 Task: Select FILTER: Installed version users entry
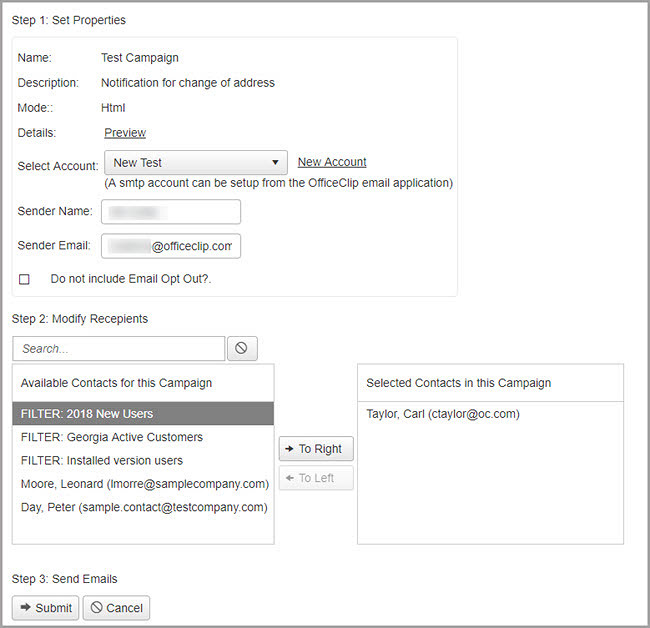tap(143, 461)
